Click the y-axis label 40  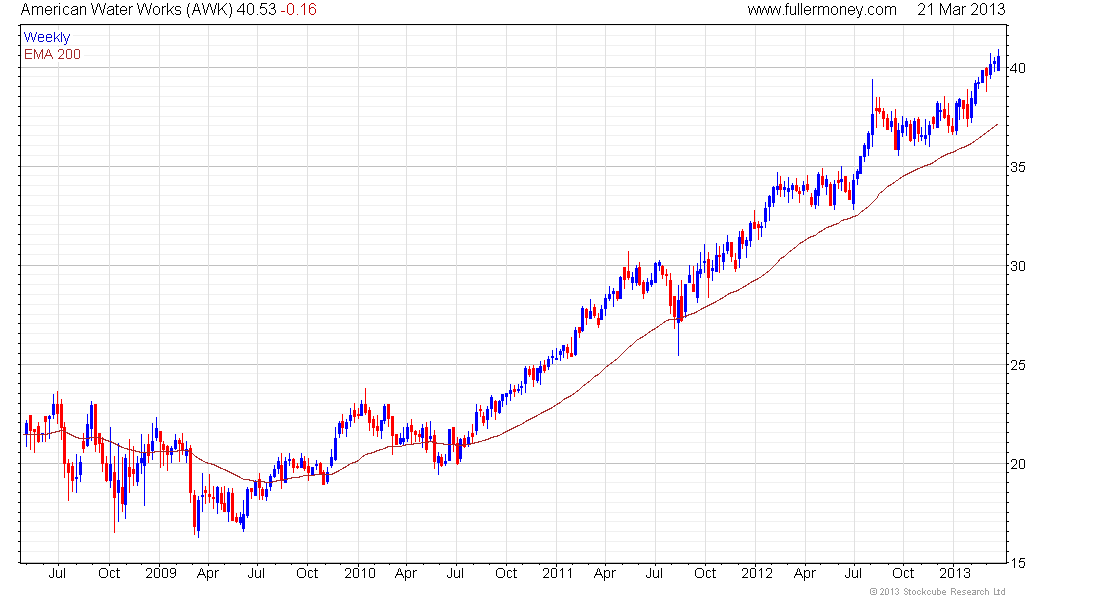click(1017, 68)
